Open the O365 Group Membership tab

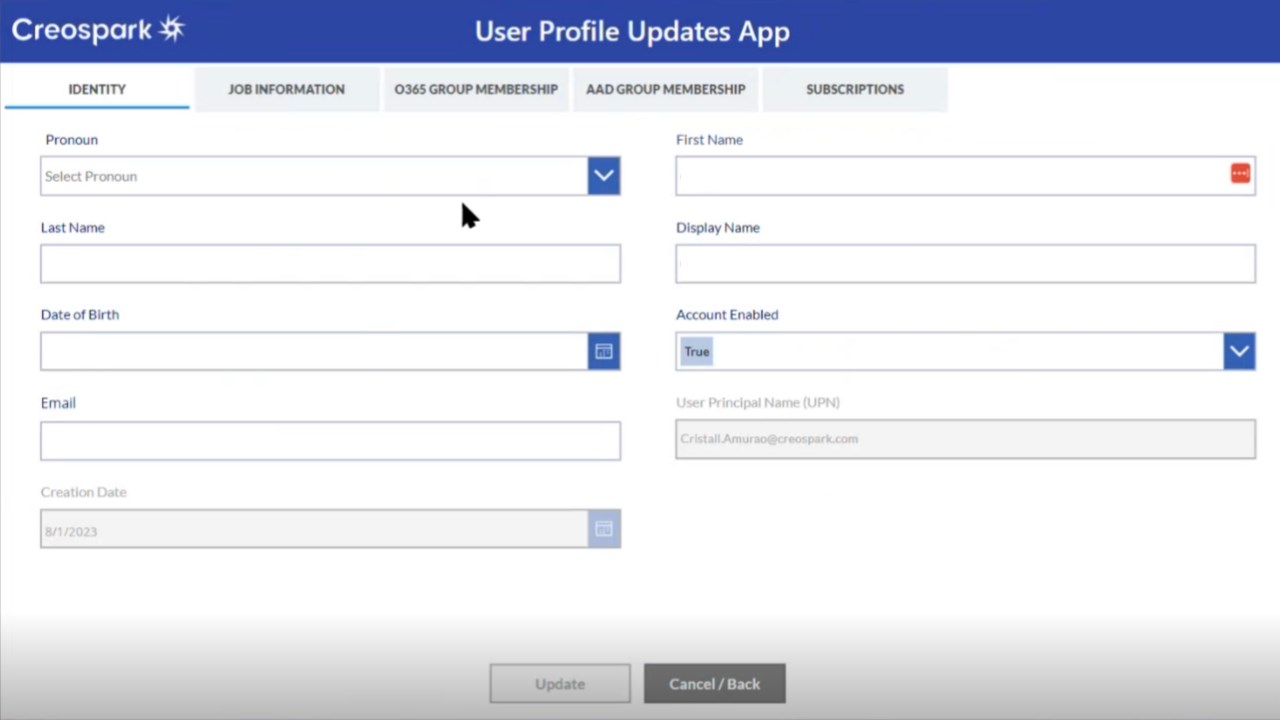(476, 89)
